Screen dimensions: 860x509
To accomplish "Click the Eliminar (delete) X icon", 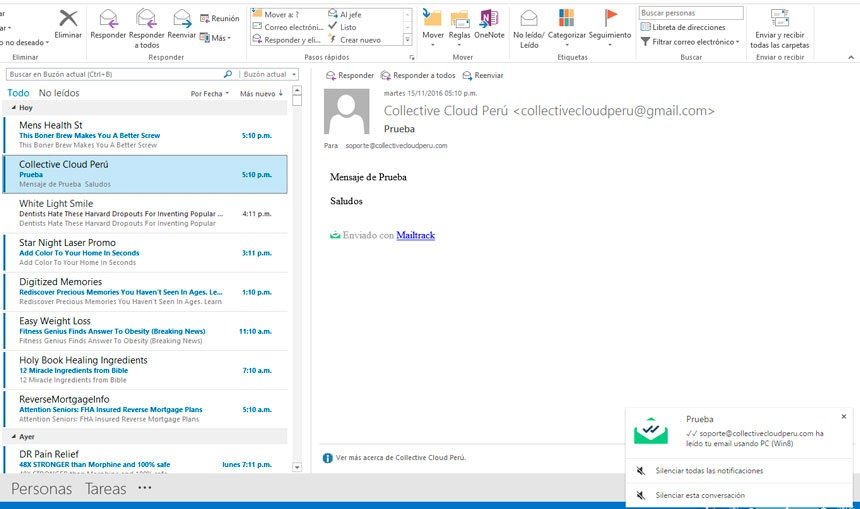I will tap(68, 19).
